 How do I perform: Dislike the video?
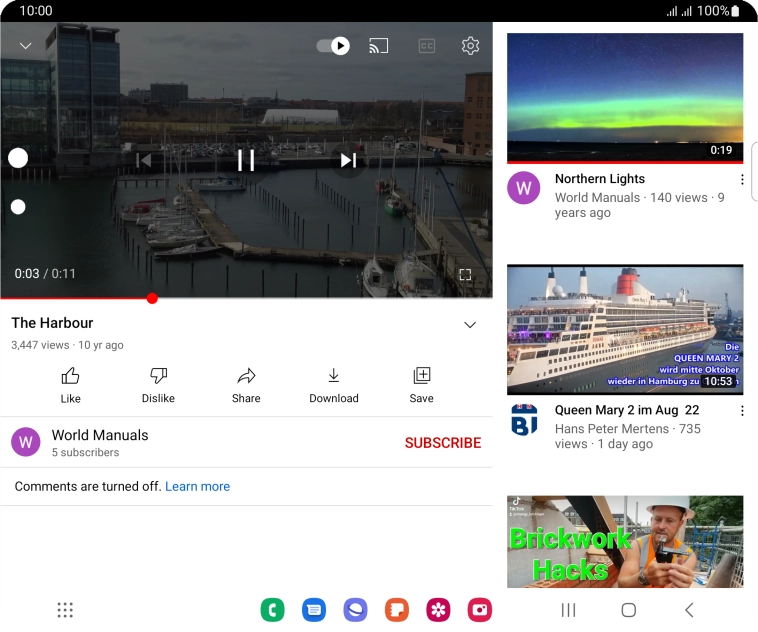tap(158, 384)
